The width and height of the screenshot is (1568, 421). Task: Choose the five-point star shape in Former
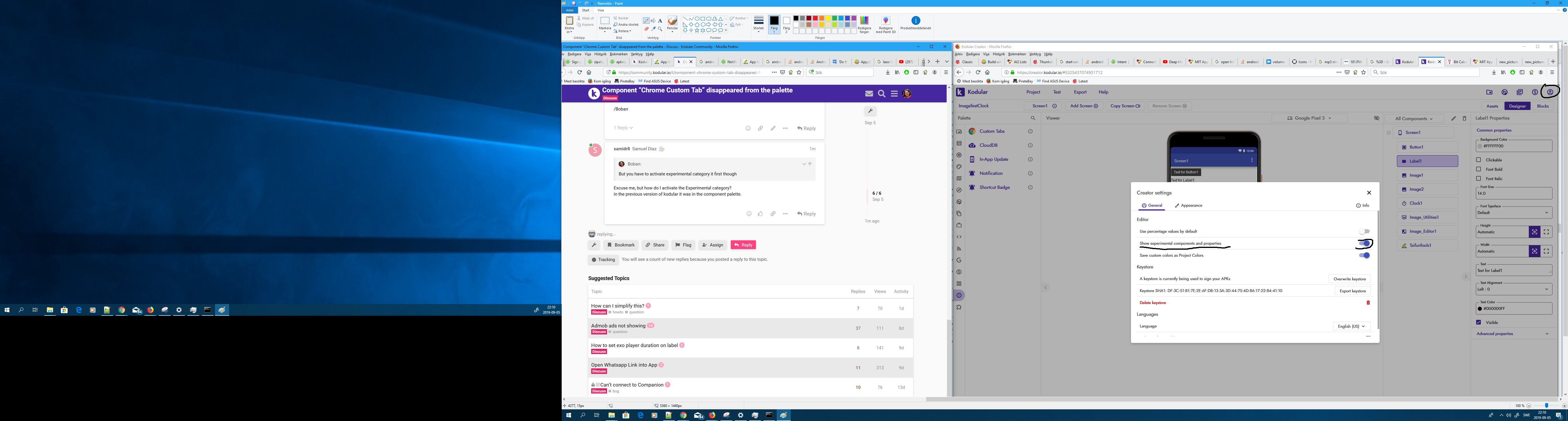697,30
